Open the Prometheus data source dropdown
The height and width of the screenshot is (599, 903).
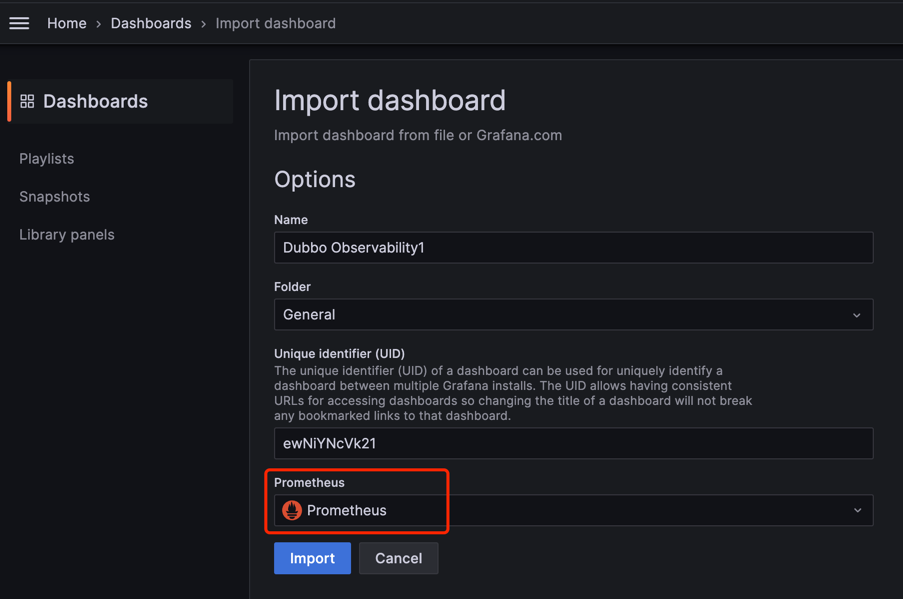(x=573, y=510)
